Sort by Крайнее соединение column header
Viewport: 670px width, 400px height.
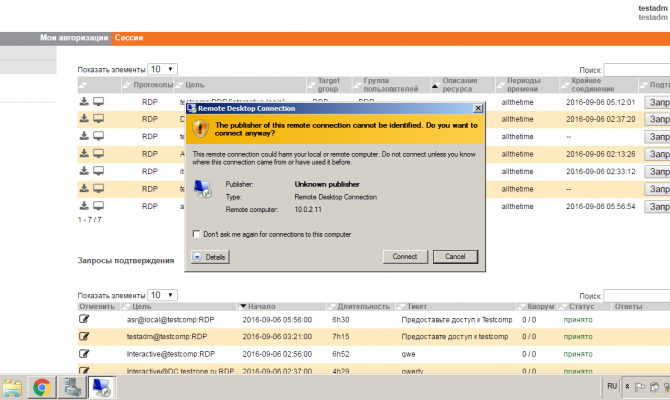point(599,85)
